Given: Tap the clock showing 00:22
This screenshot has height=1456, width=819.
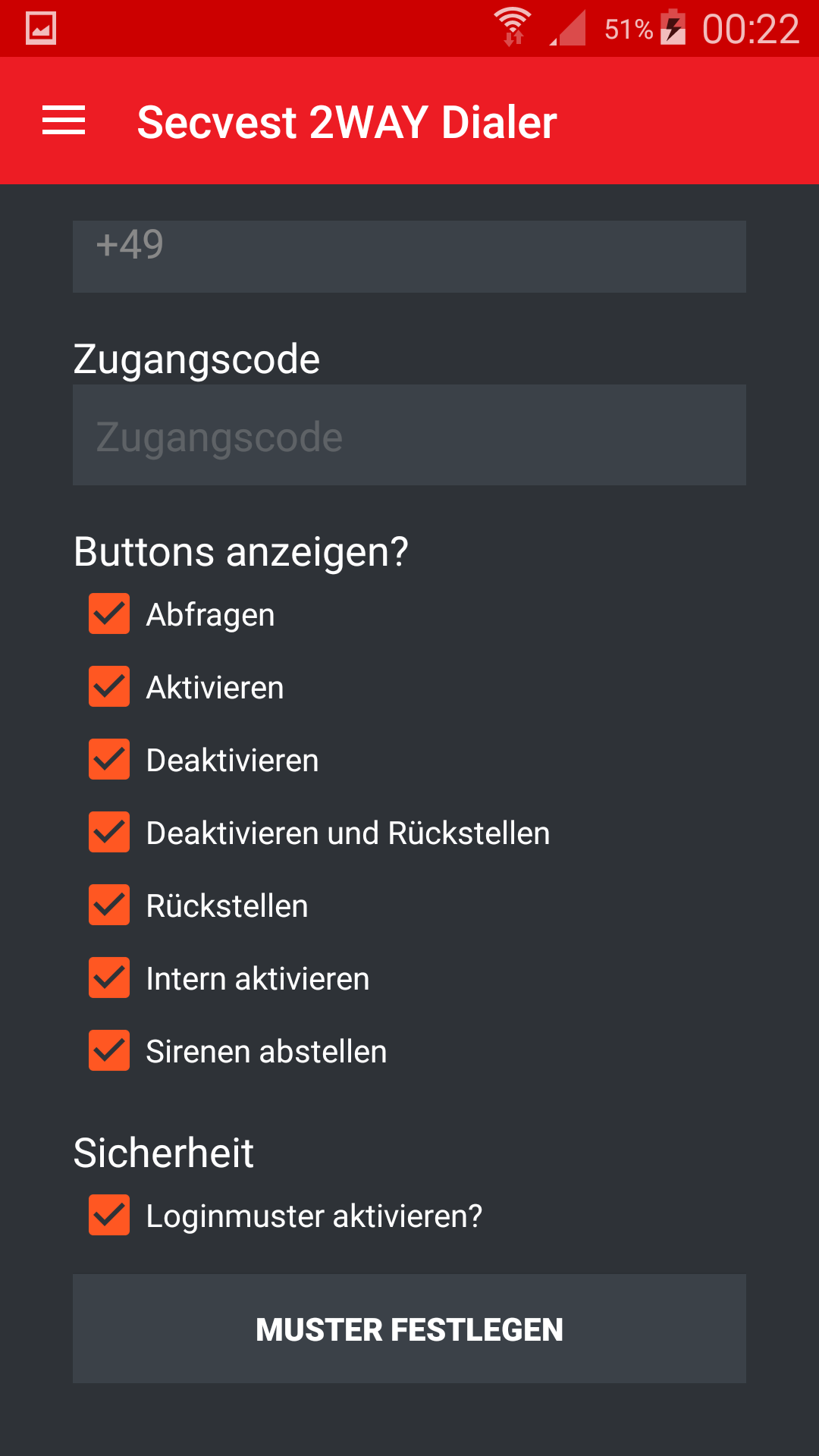Looking at the screenshot, I should click(750, 30).
